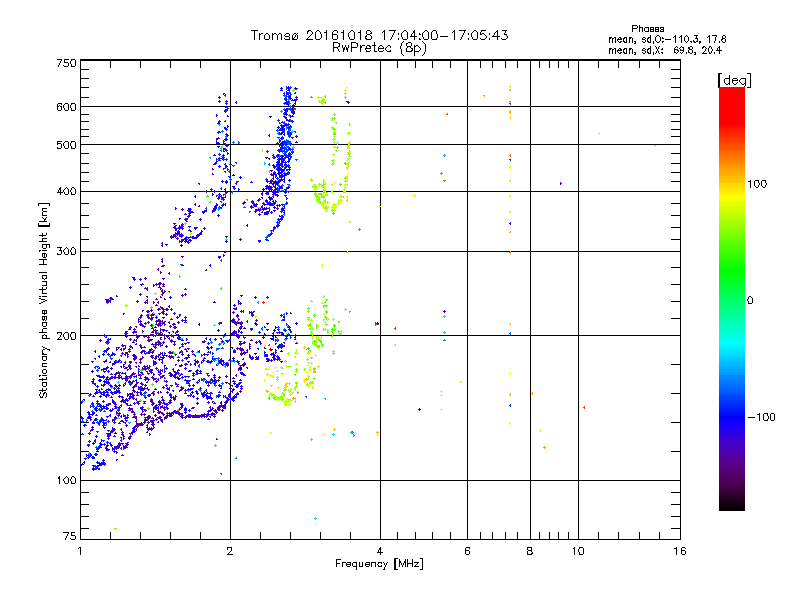Viewport: 800px width, 600px height.
Task: Click the y-axis label '500'
Action: [66, 145]
